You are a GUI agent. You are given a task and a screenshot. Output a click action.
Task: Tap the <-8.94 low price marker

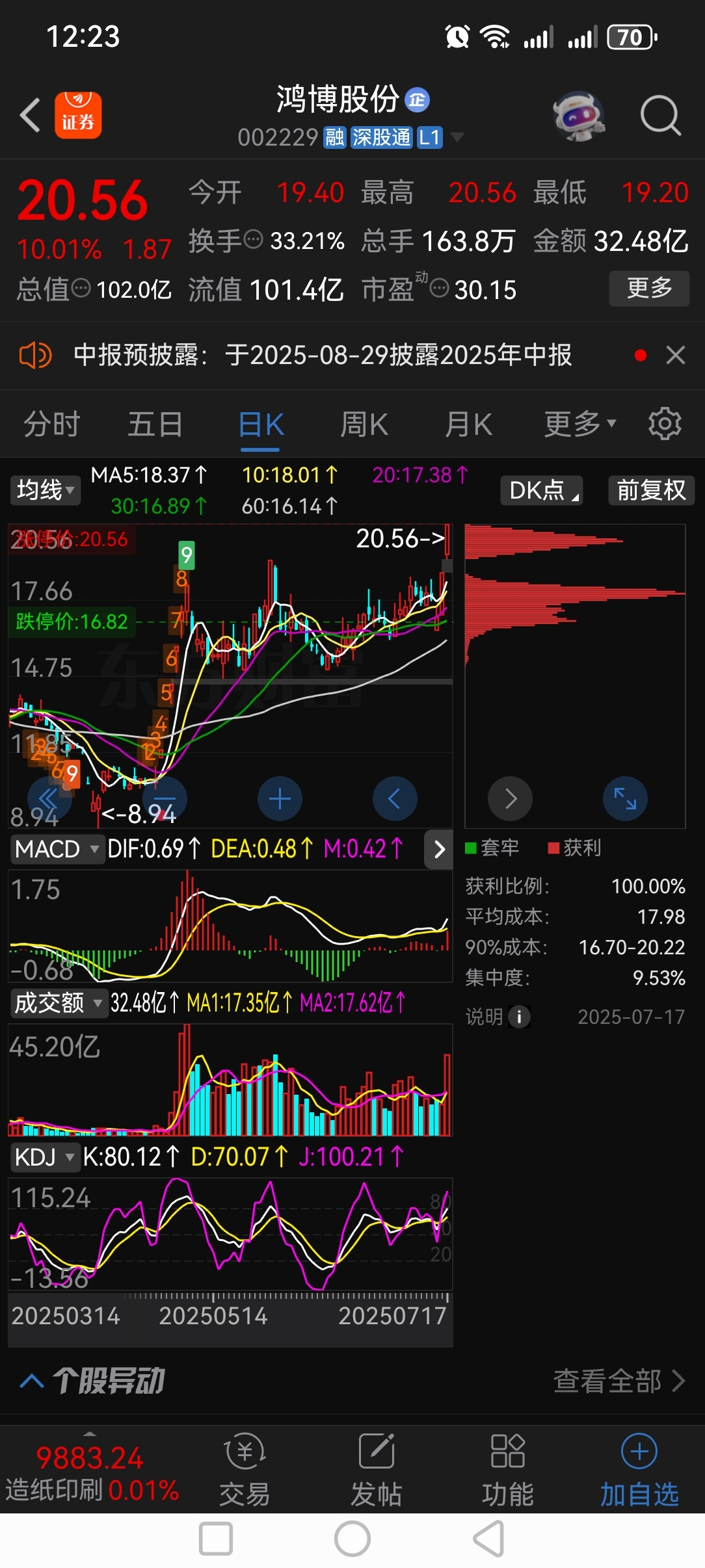click(139, 814)
